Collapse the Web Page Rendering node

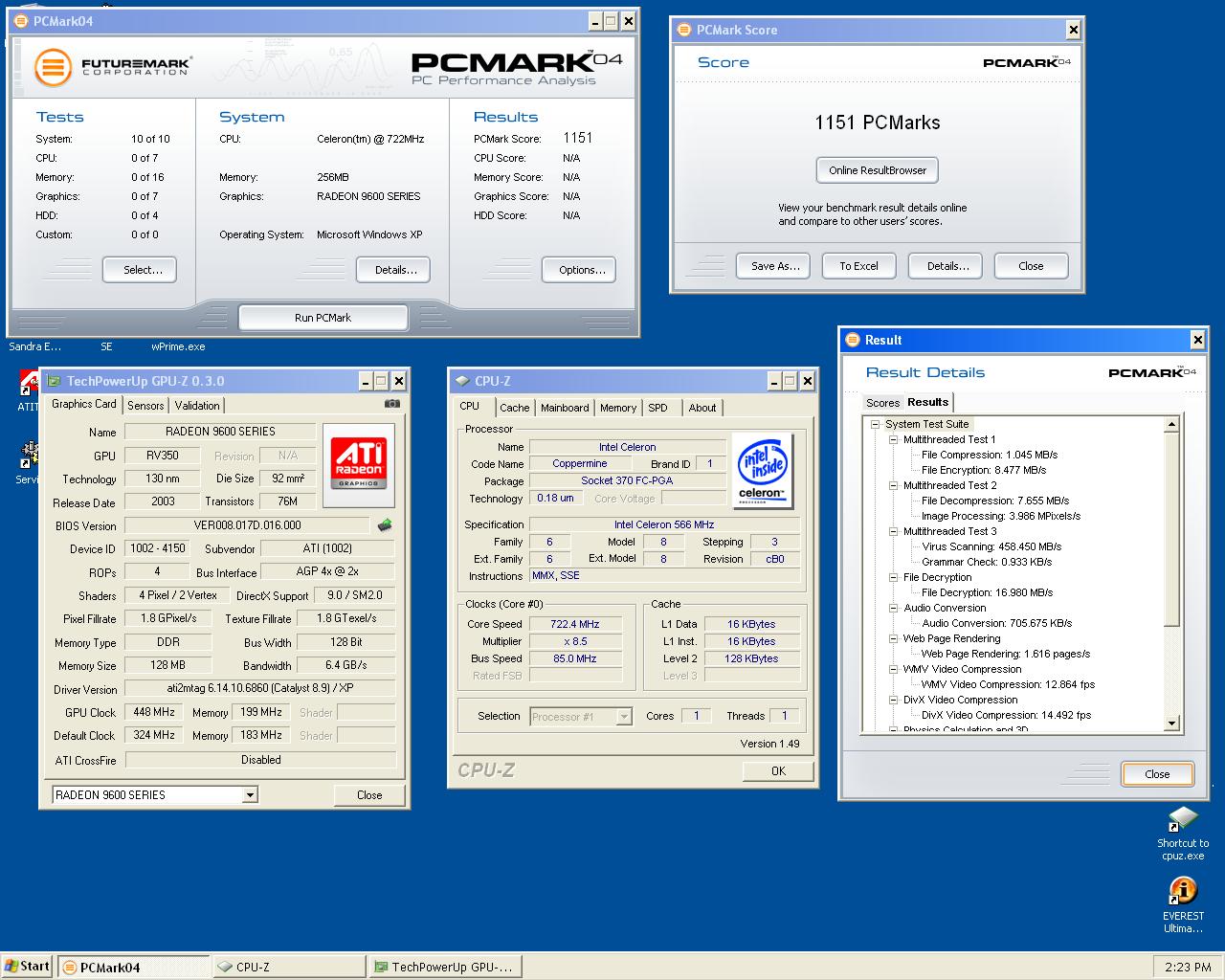[893, 638]
